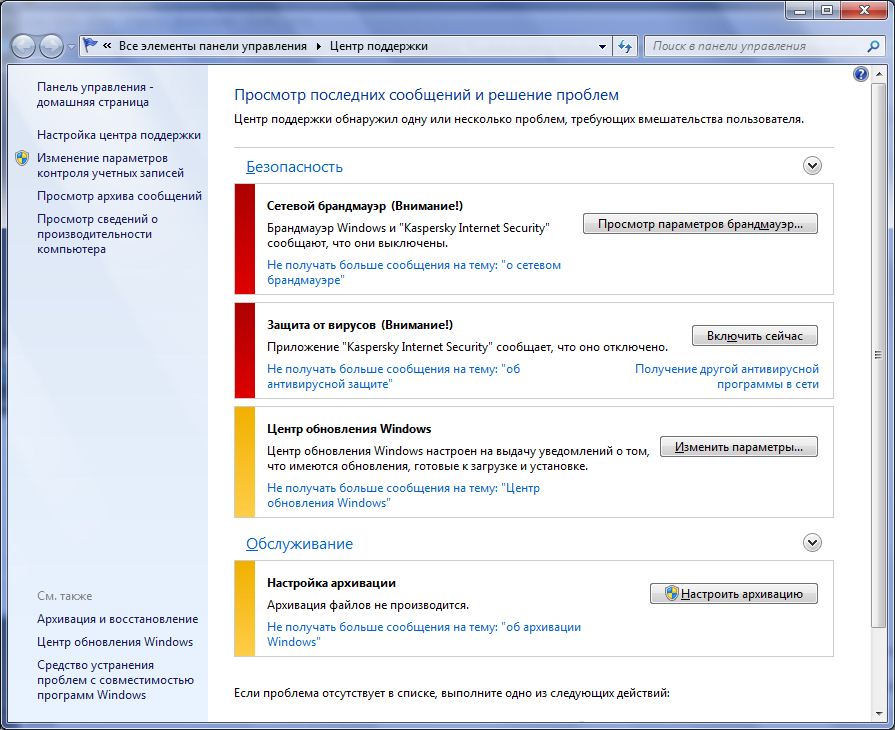Click the scrollbar up arrow
895x730 pixels.
tap(878, 74)
